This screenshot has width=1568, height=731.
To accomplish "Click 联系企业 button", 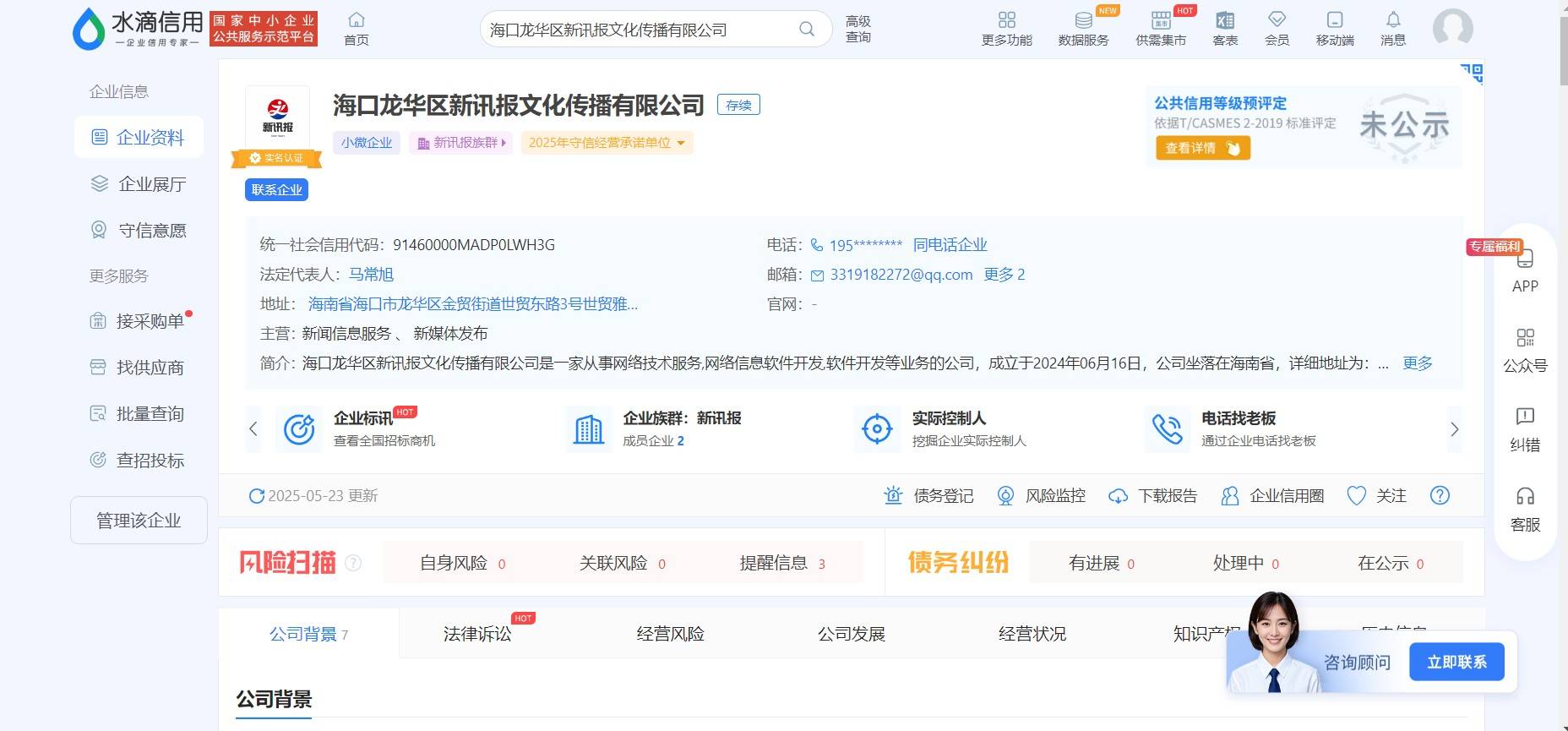I will point(277,190).
